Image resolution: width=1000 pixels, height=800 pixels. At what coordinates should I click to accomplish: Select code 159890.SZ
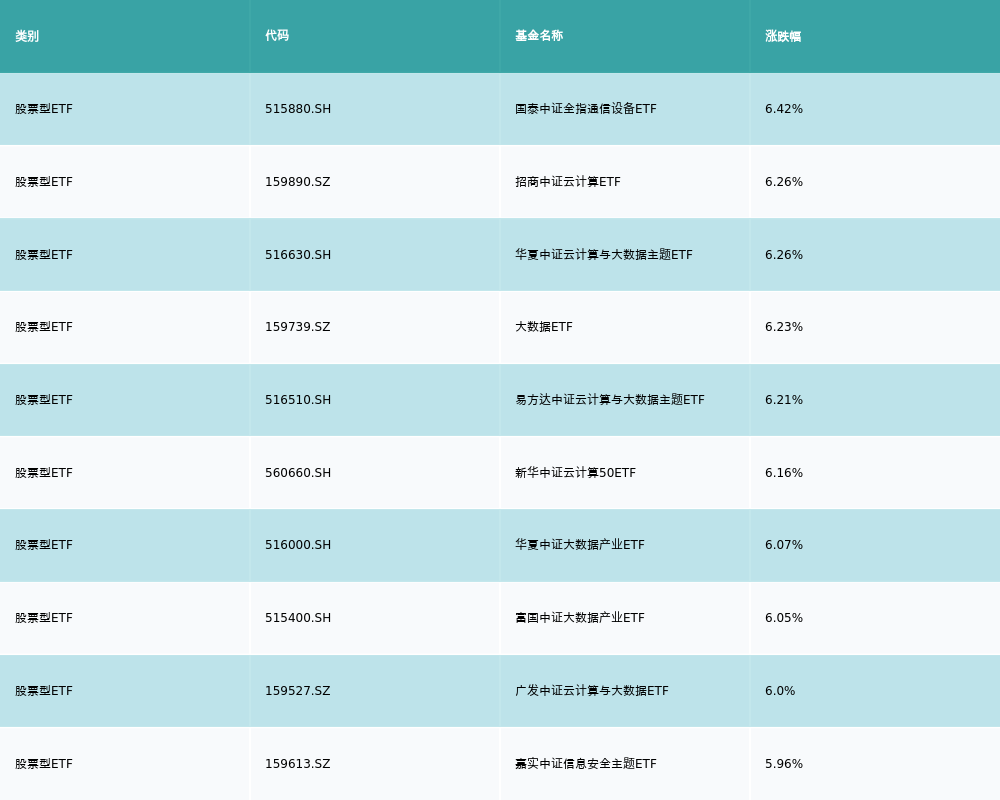pos(297,182)
